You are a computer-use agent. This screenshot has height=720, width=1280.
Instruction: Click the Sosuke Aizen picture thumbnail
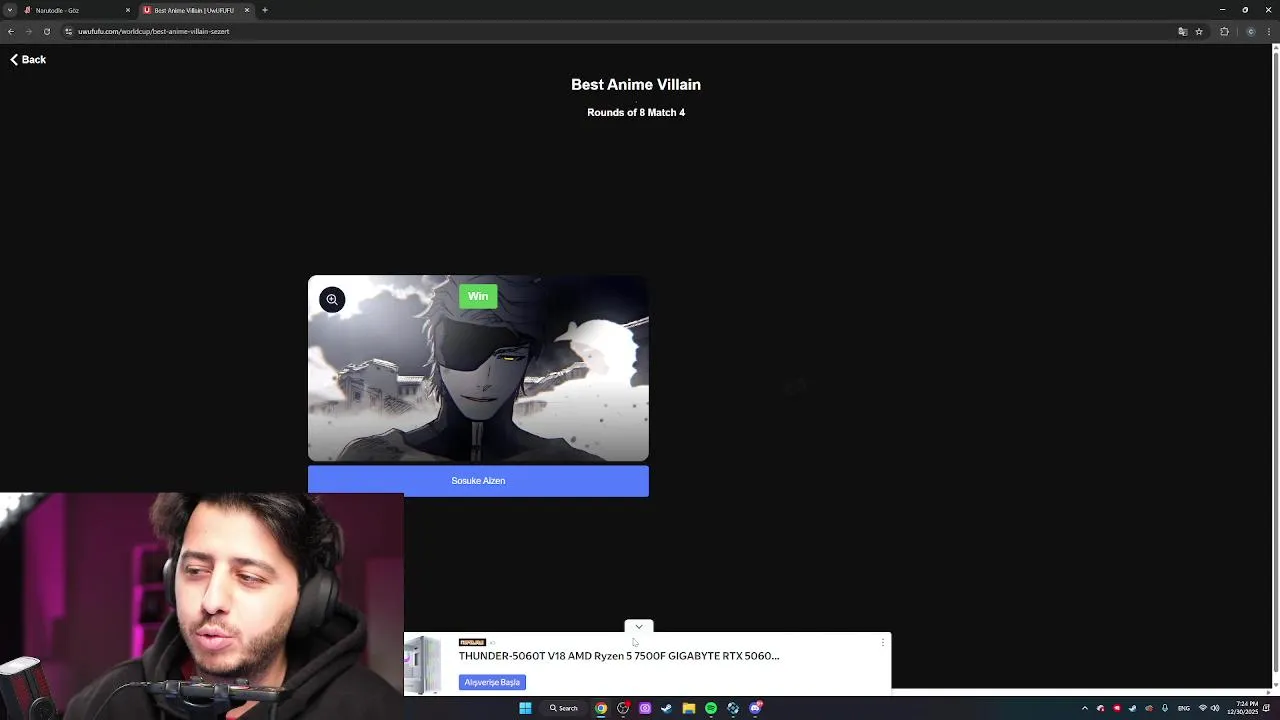coord(478,369)
